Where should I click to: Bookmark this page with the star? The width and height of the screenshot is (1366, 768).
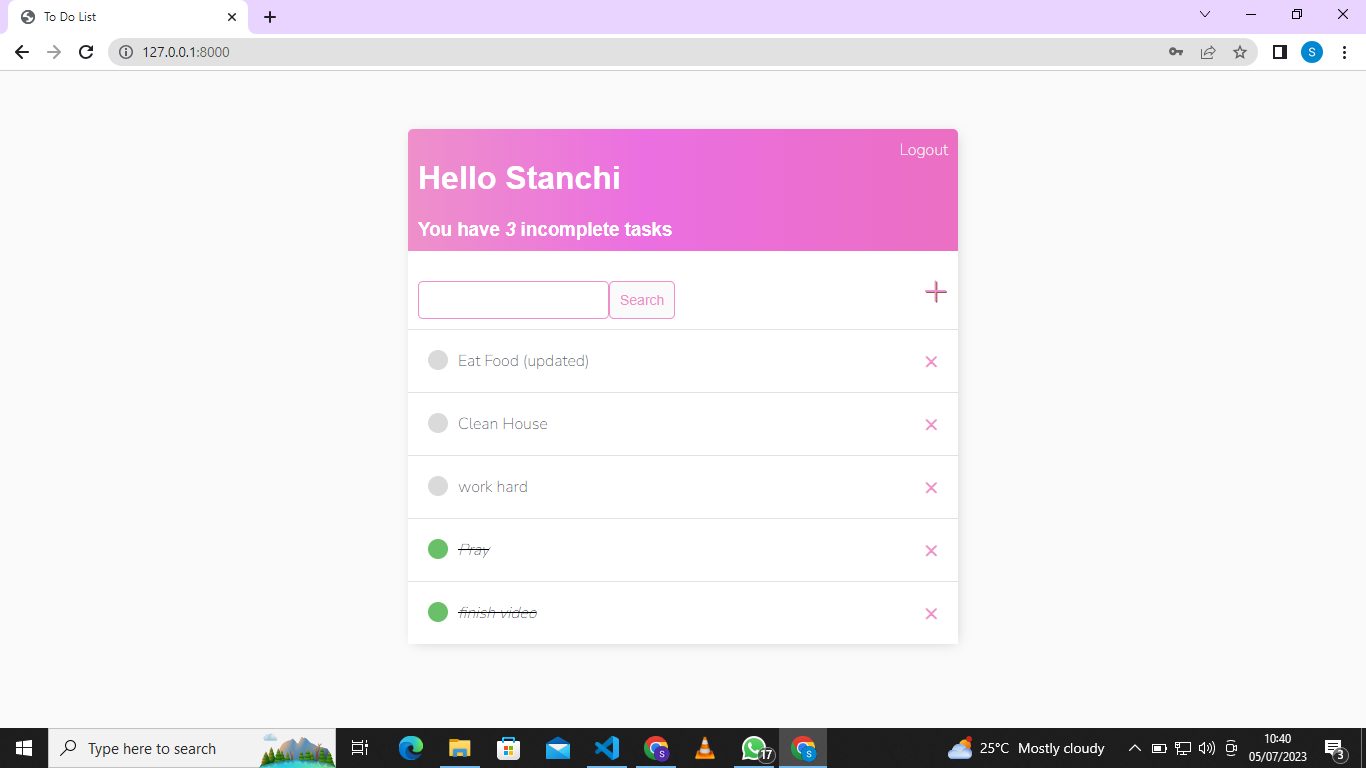pos(1240,52)
